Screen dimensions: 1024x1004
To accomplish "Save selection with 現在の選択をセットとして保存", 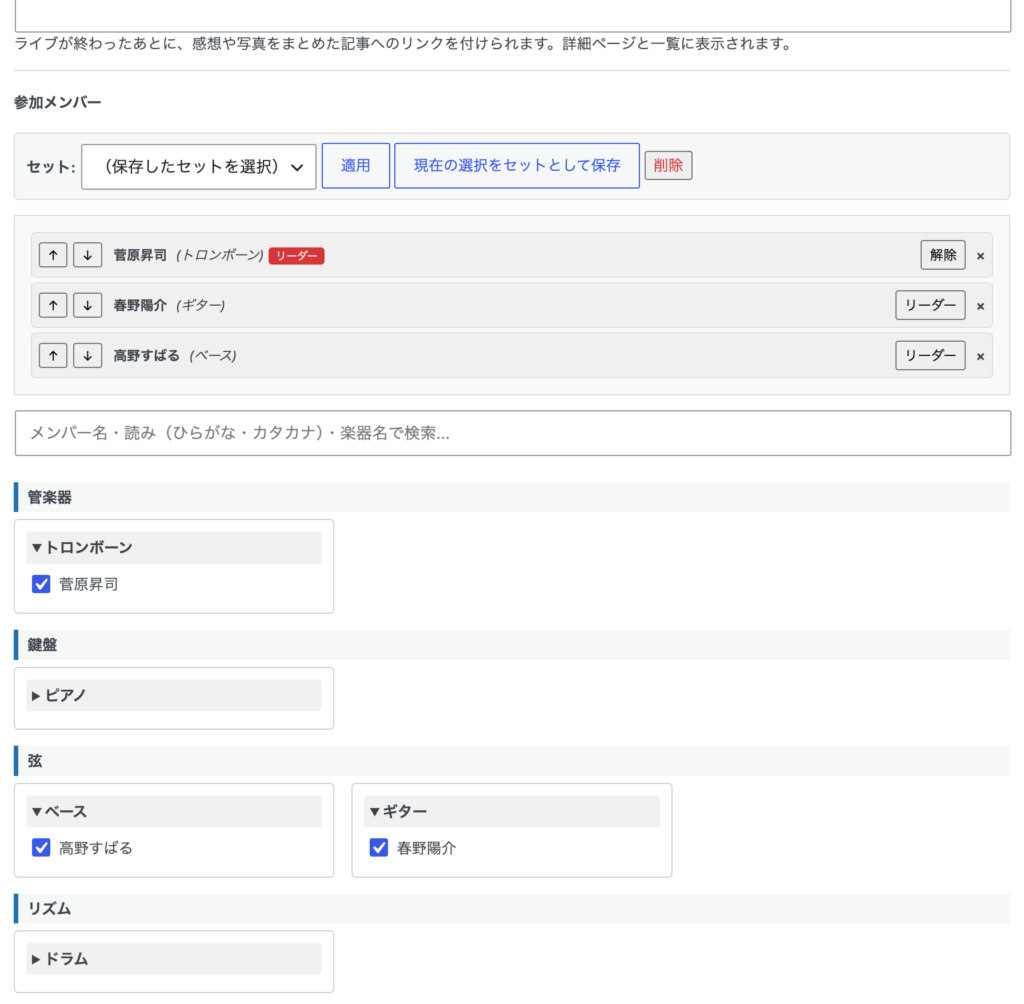I will coord(517,166).
